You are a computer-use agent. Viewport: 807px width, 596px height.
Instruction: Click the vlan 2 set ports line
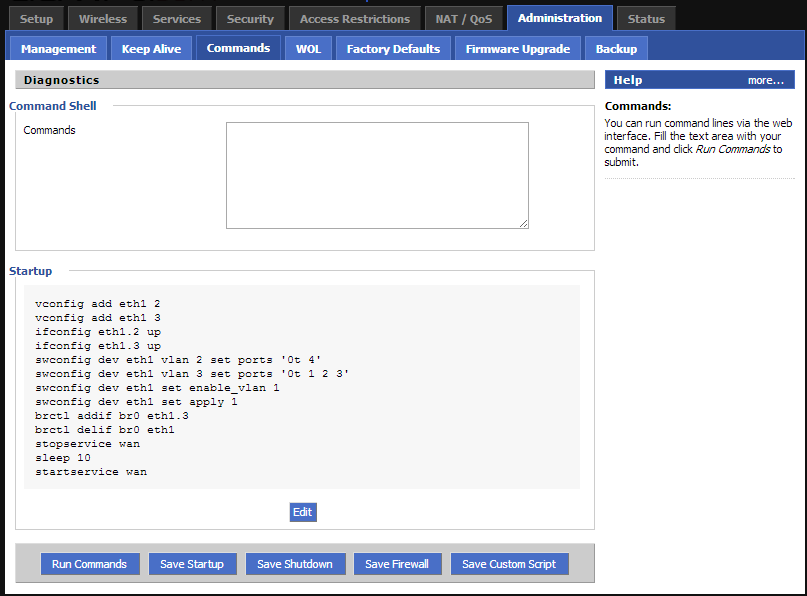click(178, 360)
